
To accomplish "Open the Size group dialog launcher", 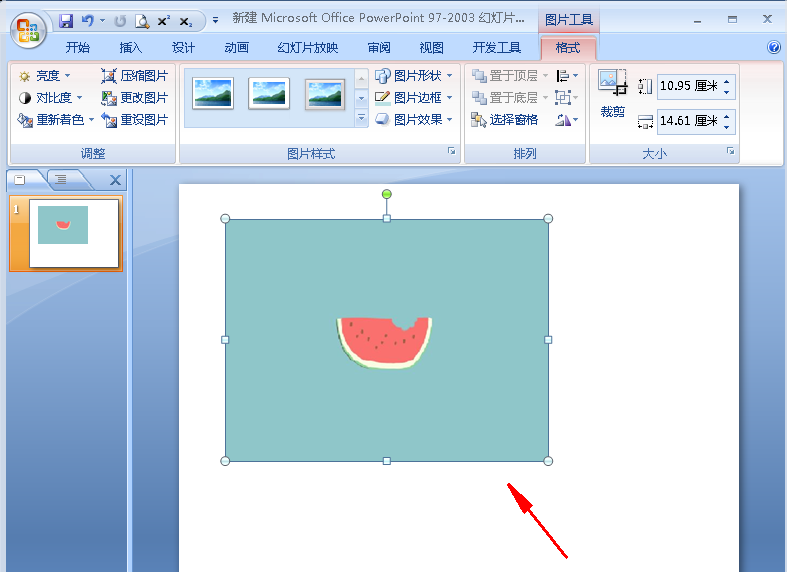I will (x=731, y=151).
